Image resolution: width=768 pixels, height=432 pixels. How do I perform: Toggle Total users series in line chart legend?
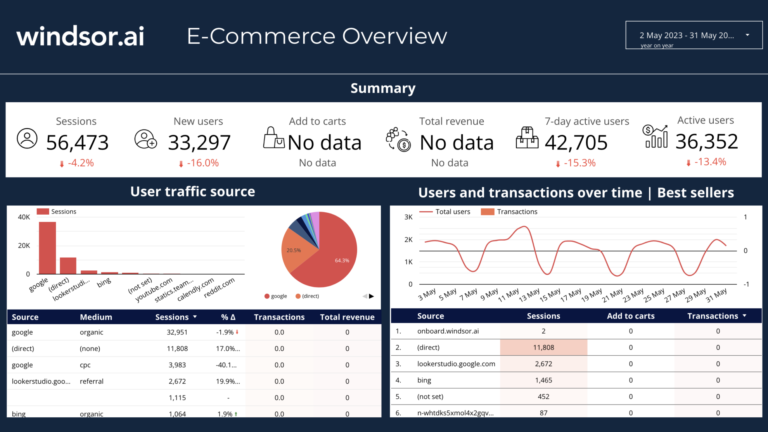[445, 212]
